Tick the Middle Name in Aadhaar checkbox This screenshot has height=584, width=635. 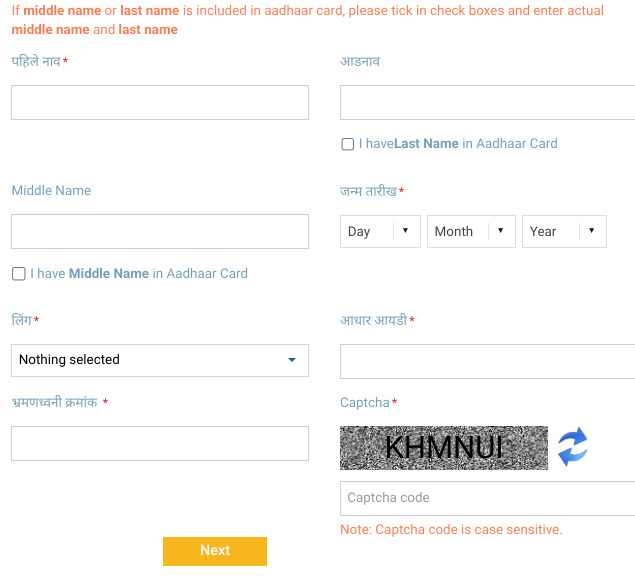pyautogui.click(x=19, y=274)
